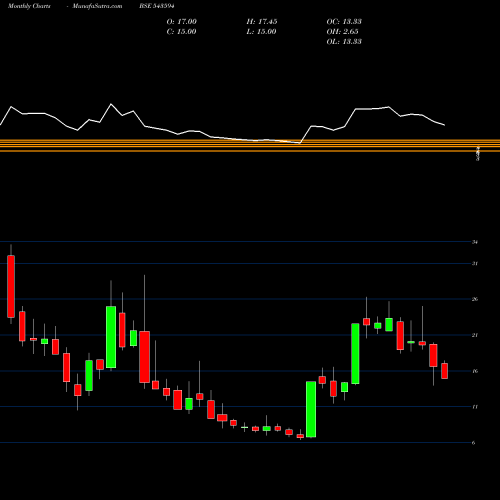Click the OC: 13.33 reading

(344, 22)
